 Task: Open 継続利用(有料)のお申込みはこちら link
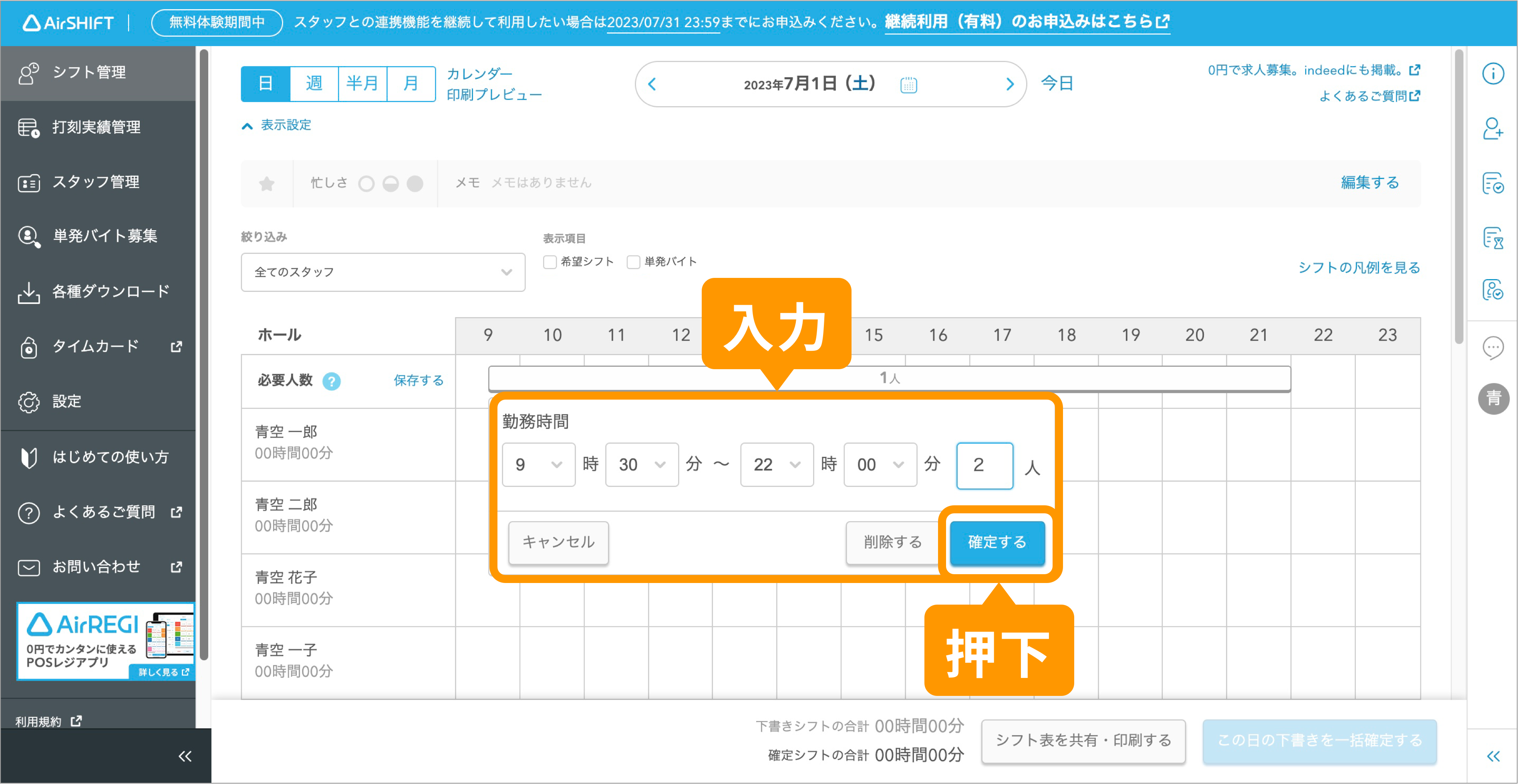(x=1027, y=22)
